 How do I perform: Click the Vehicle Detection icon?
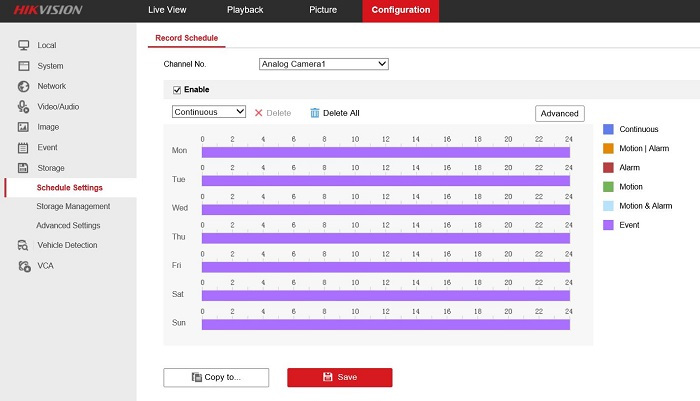click(x=22, y=245)
